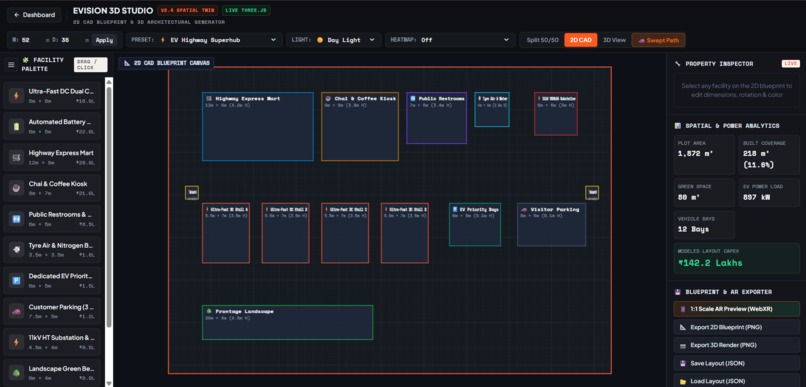Select Ultra-Fast DC Stall B block on canvas
The height and width of the screenshot is (387, 806).
tap(285, 233)
